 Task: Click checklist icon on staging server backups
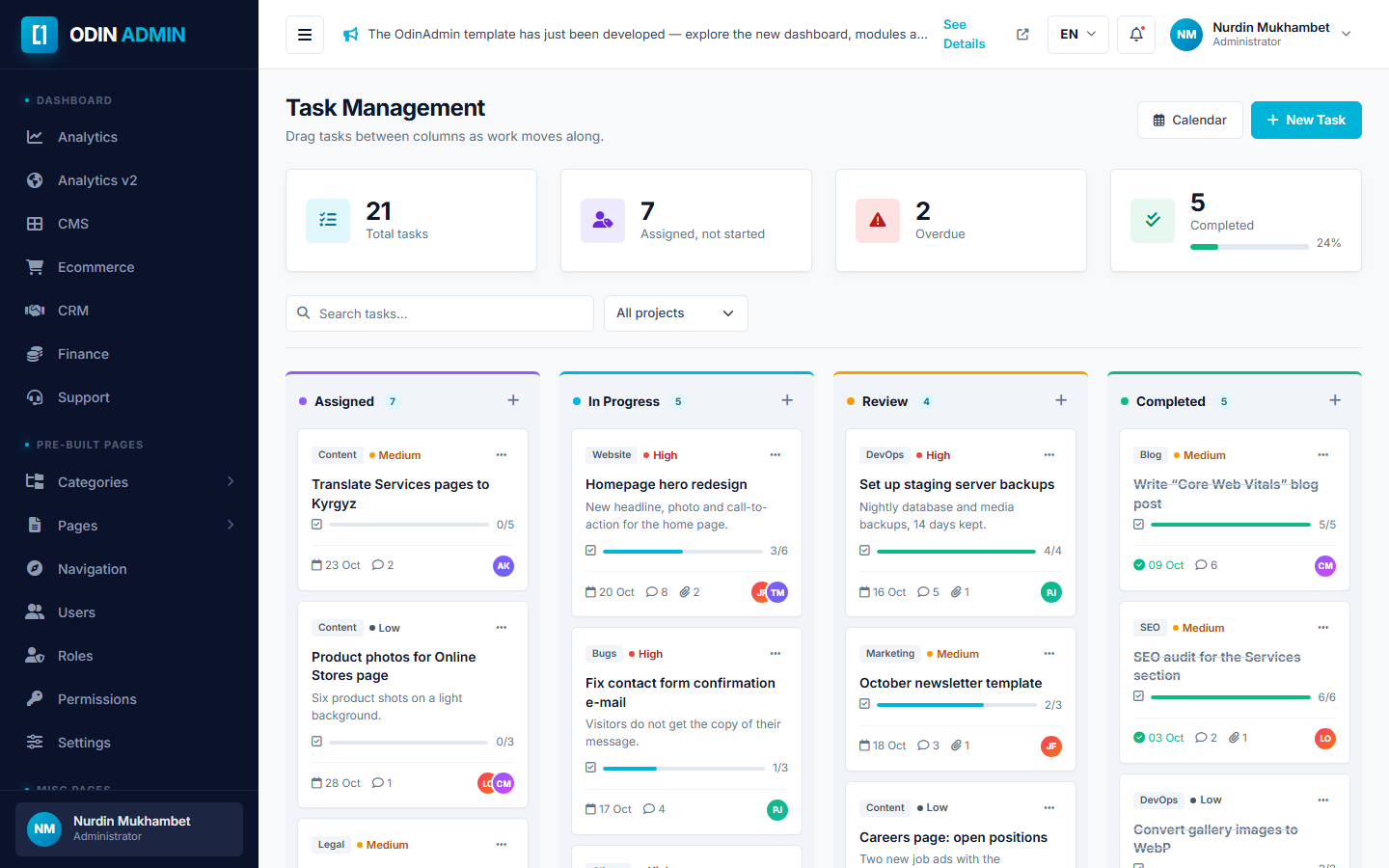864,551
